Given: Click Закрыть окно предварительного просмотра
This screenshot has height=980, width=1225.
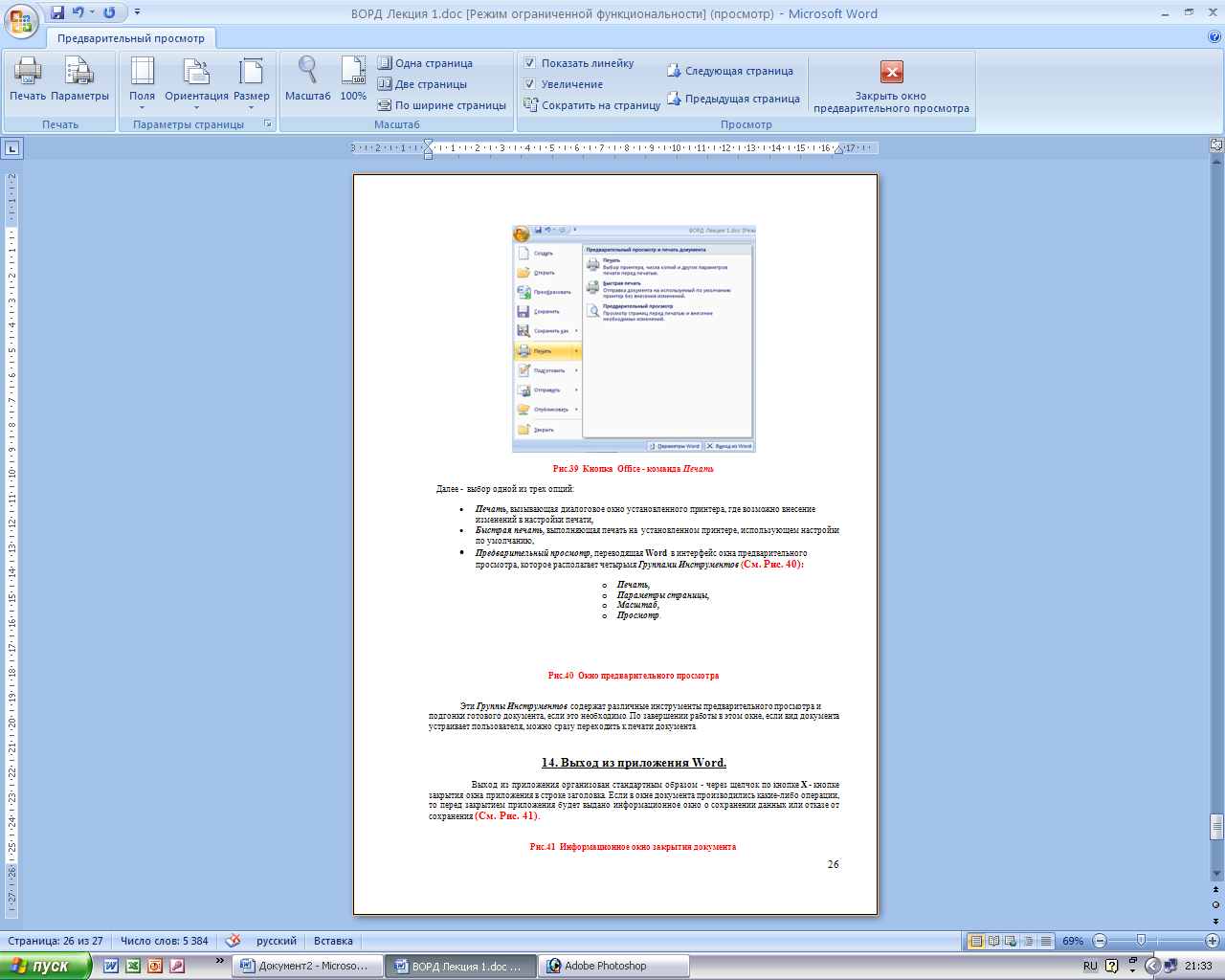Looking at the screenshot, I should pos(891,86).
